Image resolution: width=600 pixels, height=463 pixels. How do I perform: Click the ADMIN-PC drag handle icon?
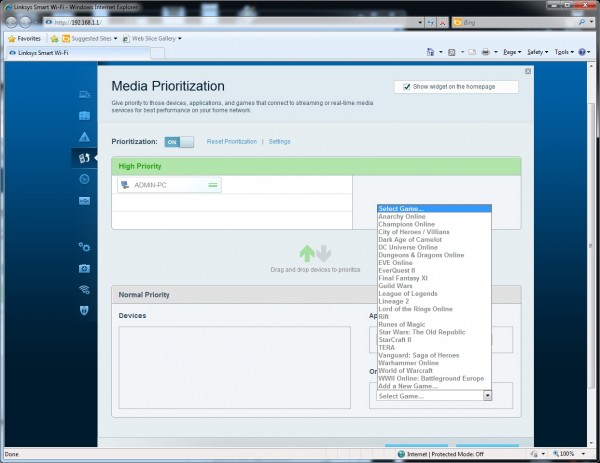click(212, 185)
